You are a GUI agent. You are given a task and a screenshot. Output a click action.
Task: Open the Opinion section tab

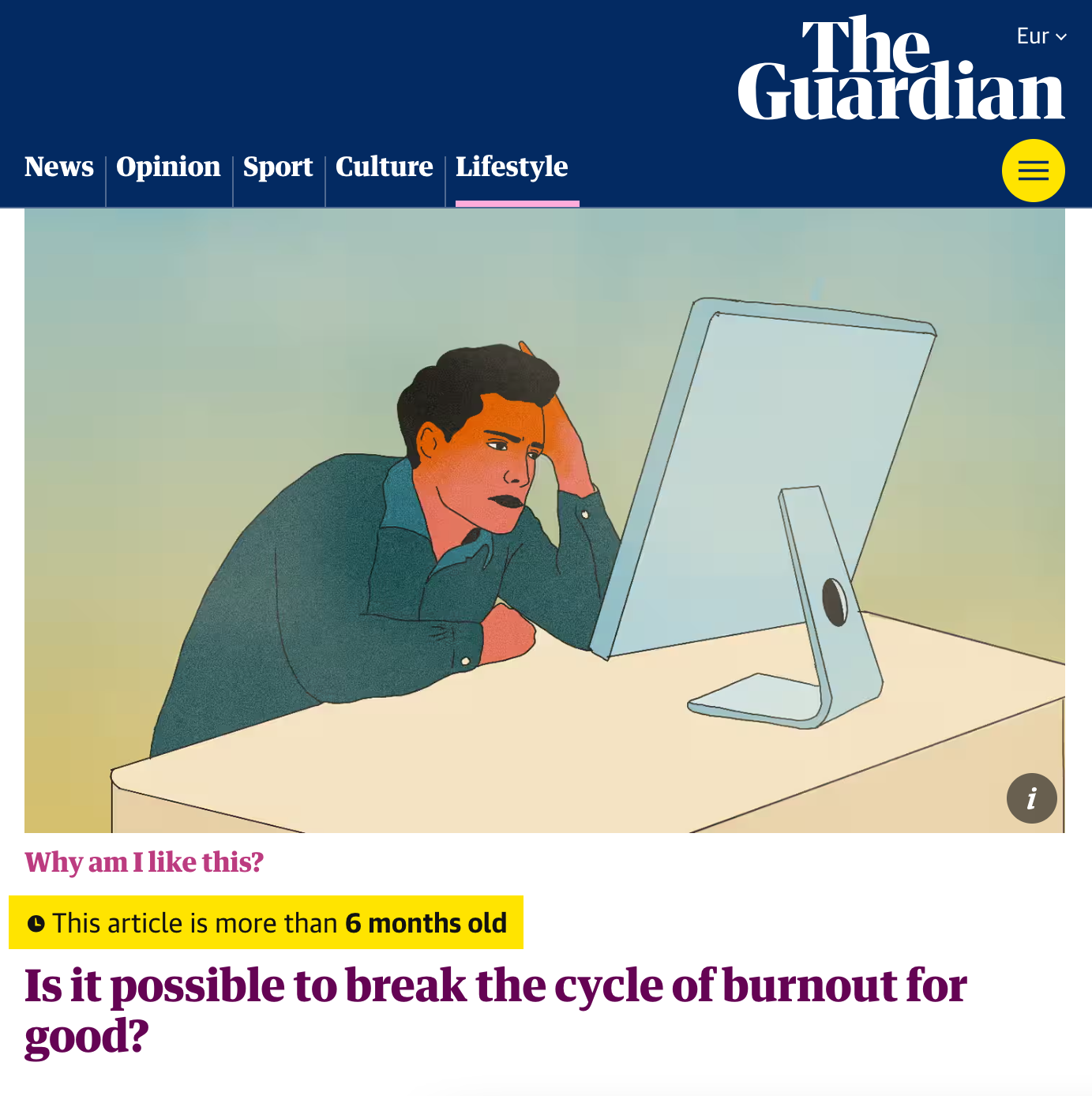168,167
